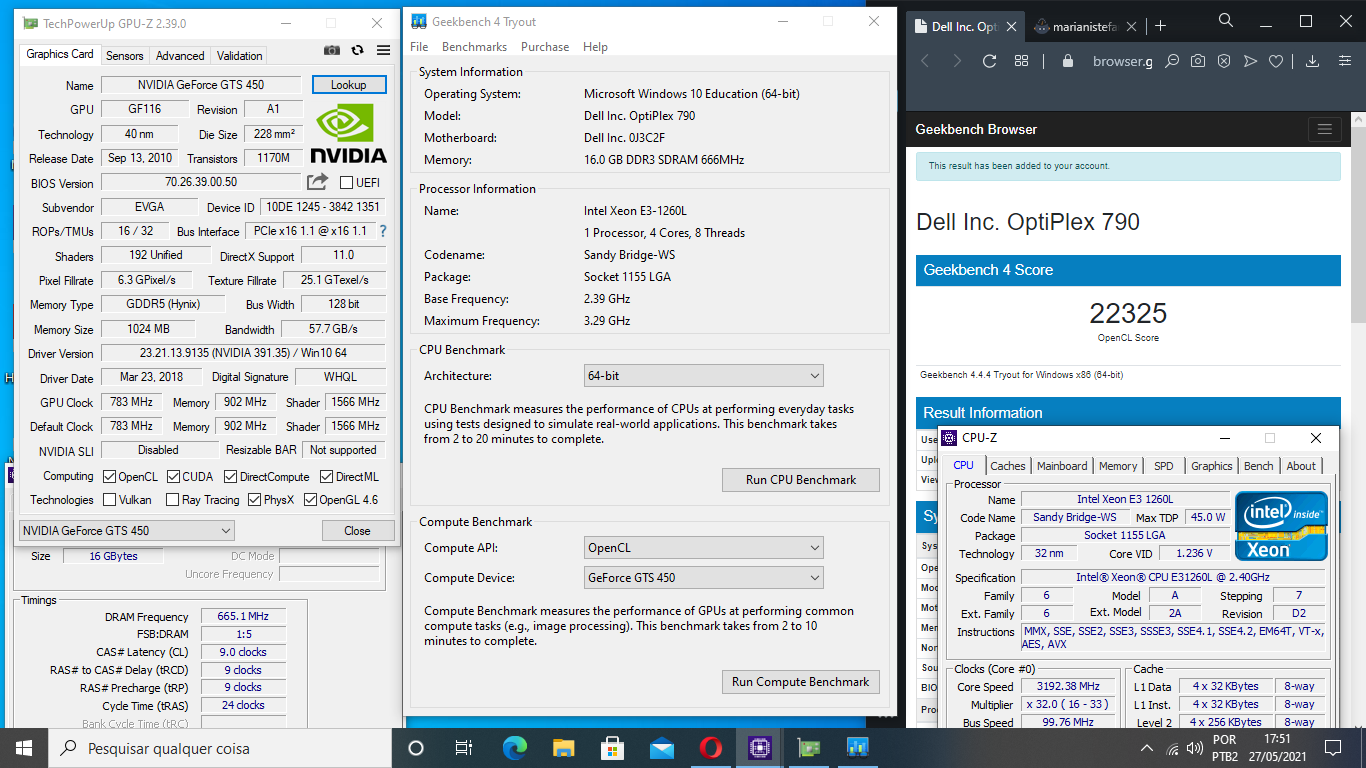Image resolution: width=1366 pixels, height=768 pixels.
Task: Click CPU-Z icon in taskbar
Action: point(759,748)
